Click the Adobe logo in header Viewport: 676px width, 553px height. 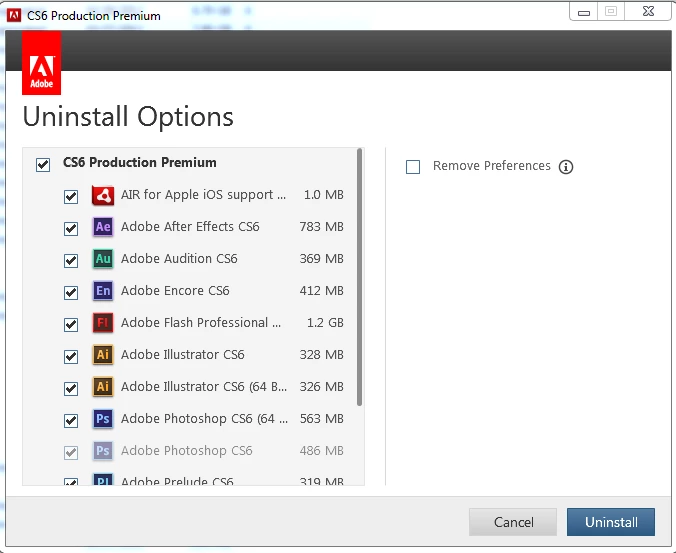point(41,62)
